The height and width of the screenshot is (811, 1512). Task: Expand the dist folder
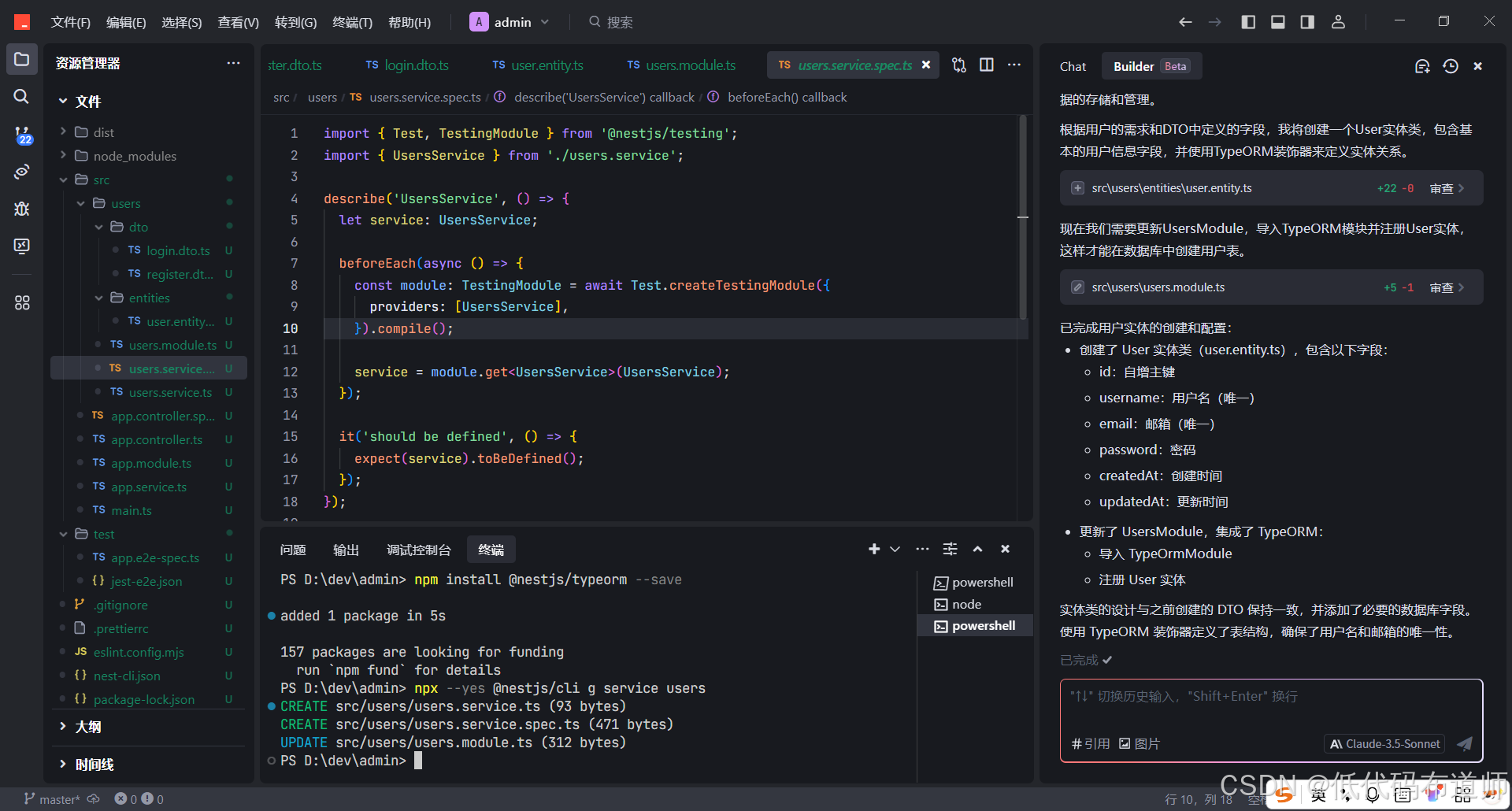[104, 132]
